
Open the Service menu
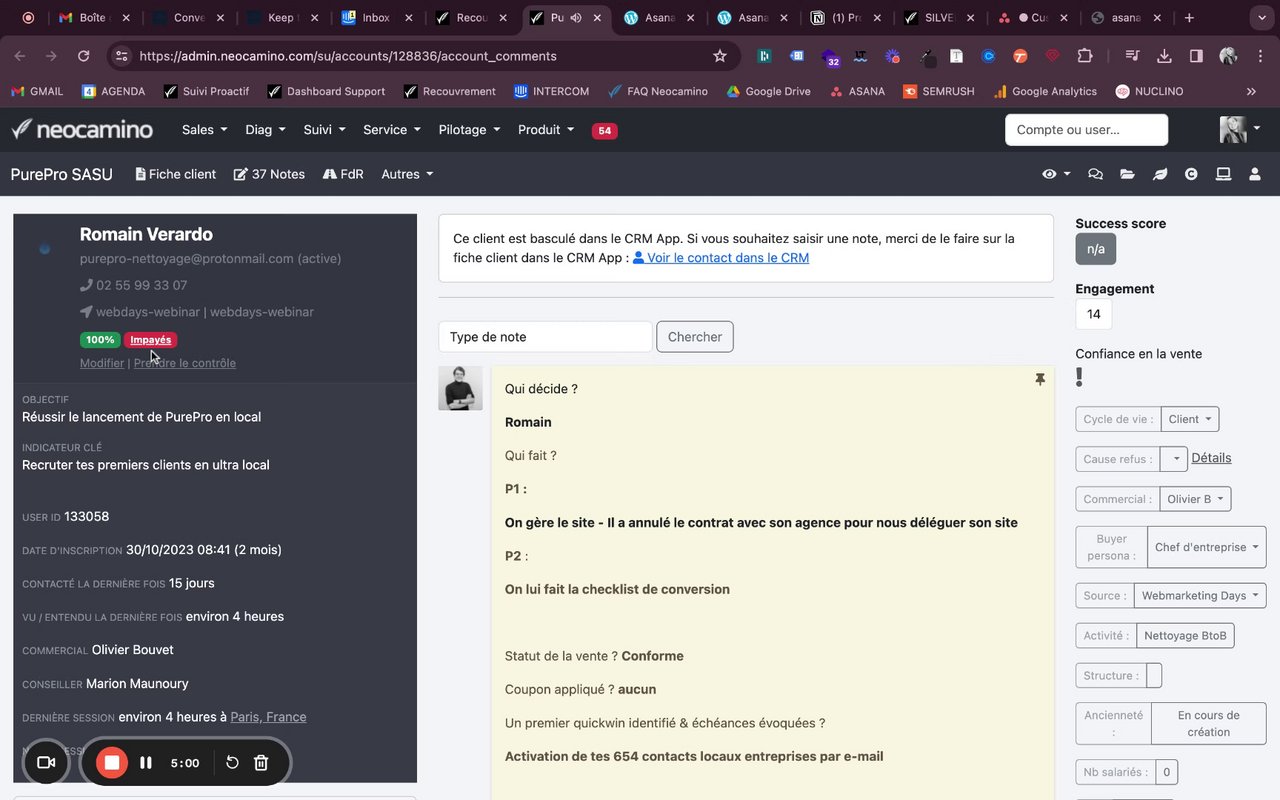click(x=391, y=130)
